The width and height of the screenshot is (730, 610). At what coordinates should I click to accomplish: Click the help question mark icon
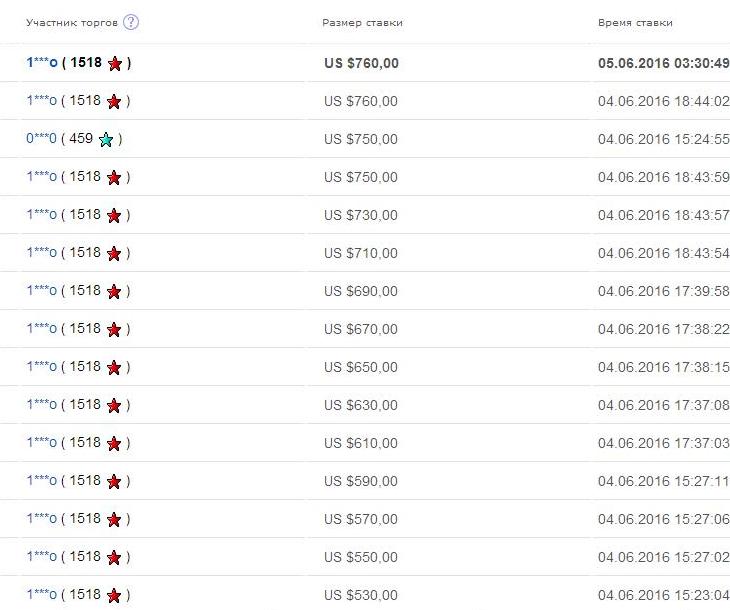[x=131, y=22]
